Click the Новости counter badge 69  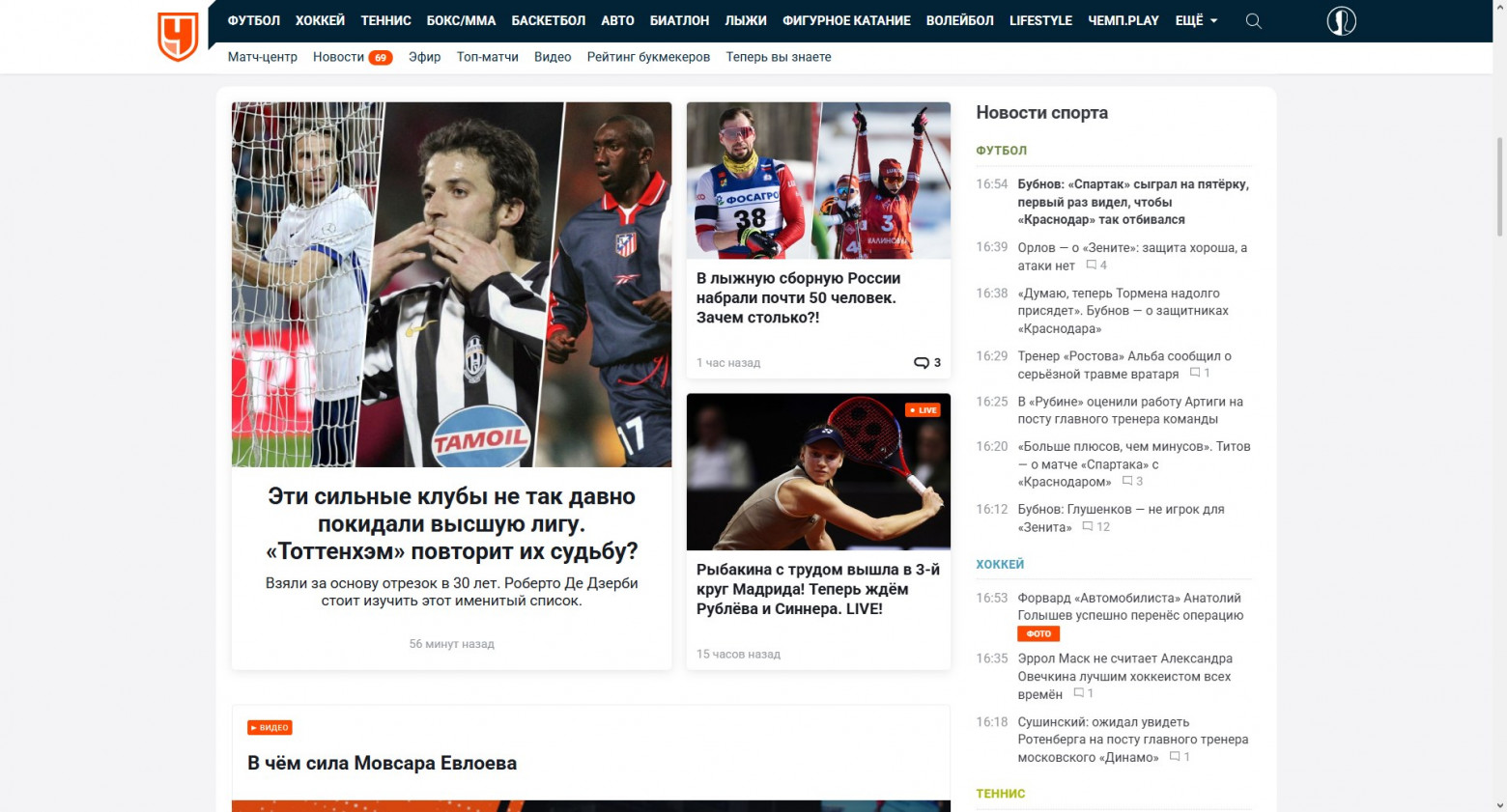[x=381, y=58]
